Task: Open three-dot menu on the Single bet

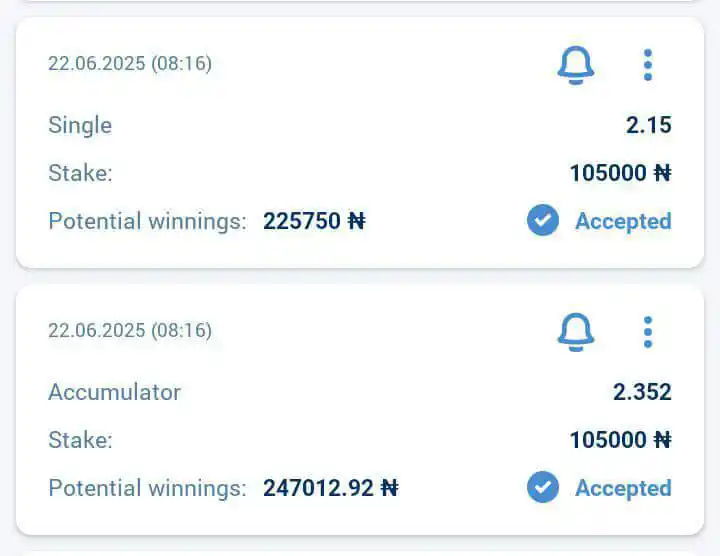Action: 648,65
